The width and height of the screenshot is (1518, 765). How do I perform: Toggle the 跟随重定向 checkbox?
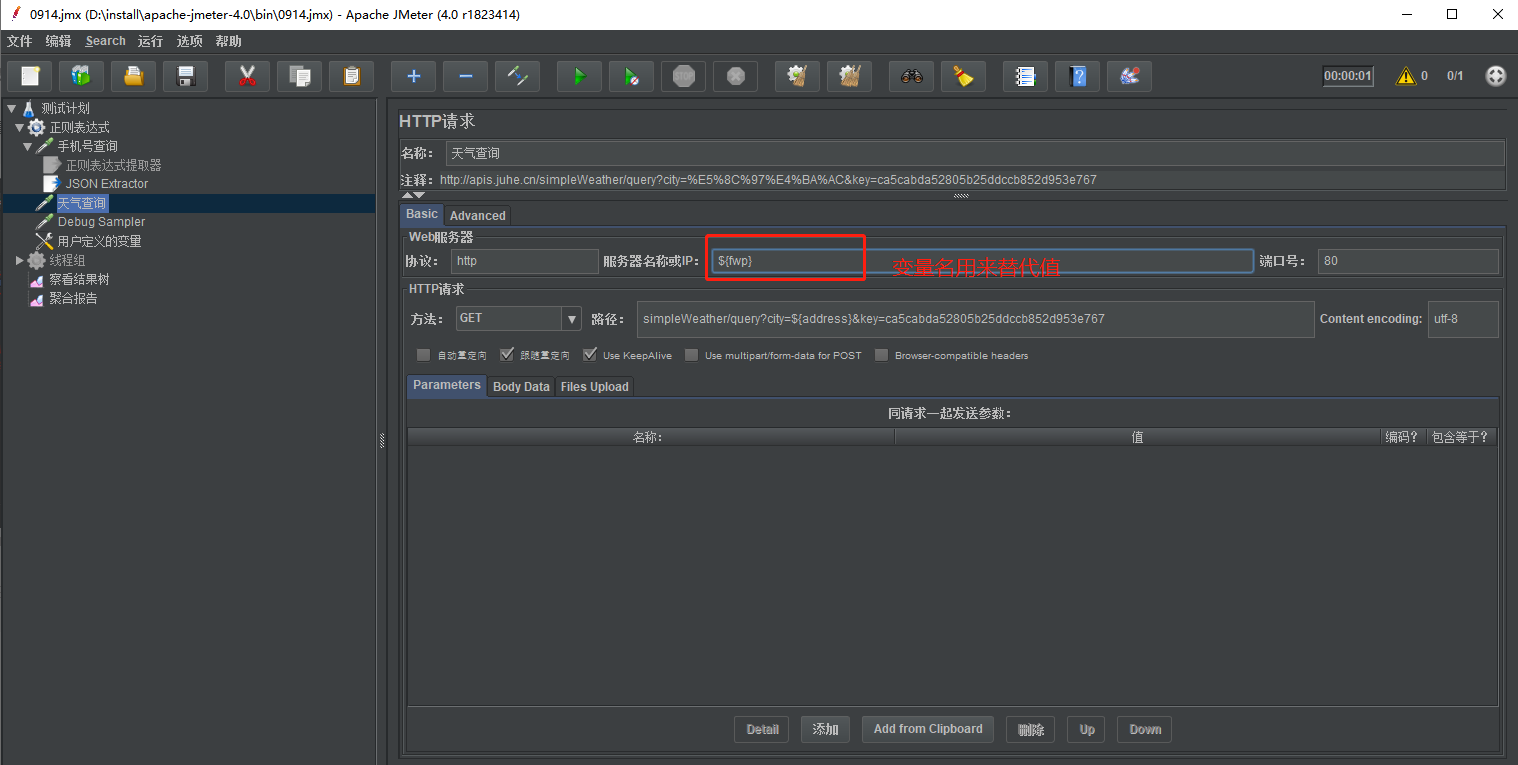(507, 355)
